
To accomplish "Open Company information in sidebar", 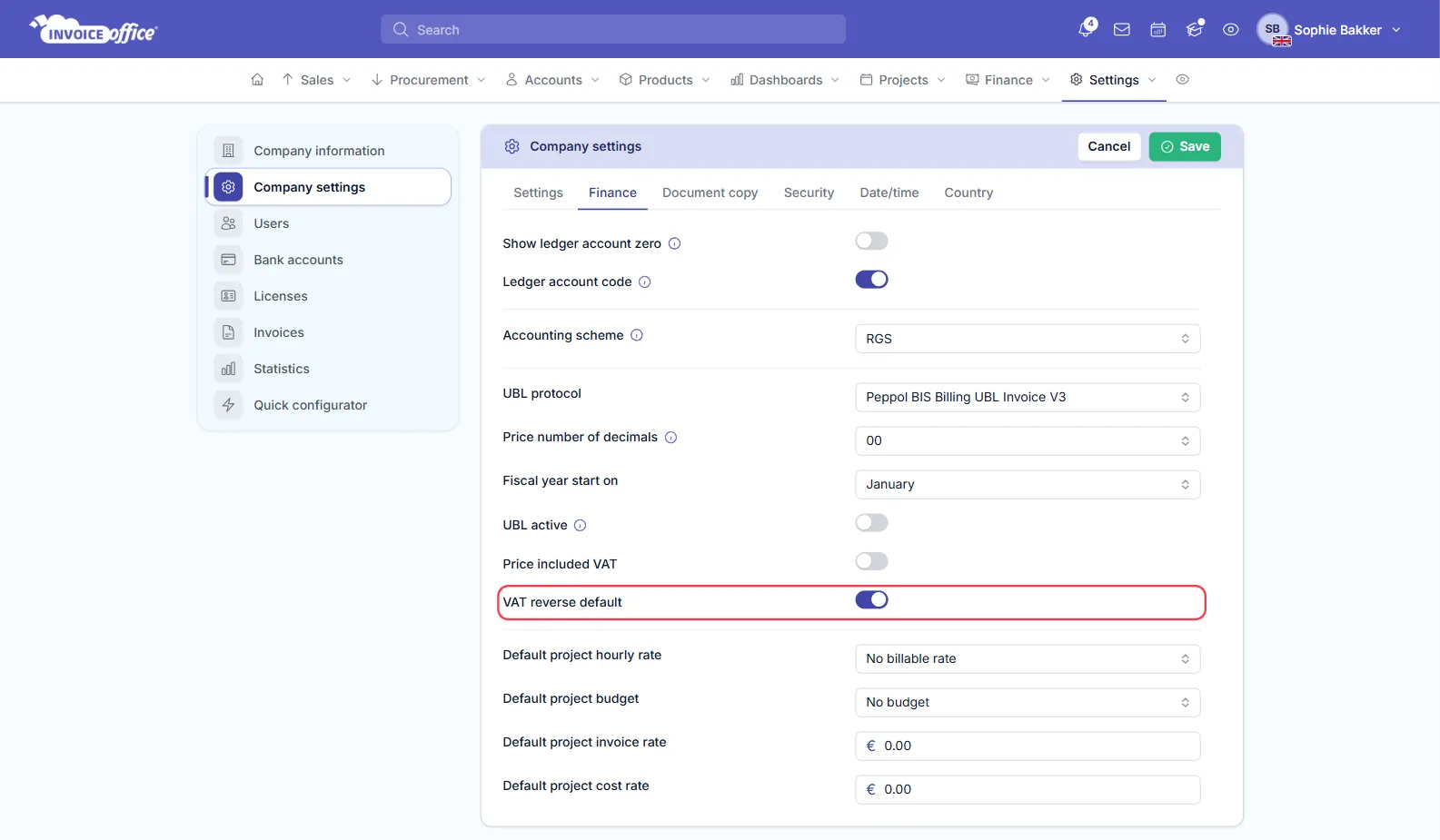I will (328, 151).
